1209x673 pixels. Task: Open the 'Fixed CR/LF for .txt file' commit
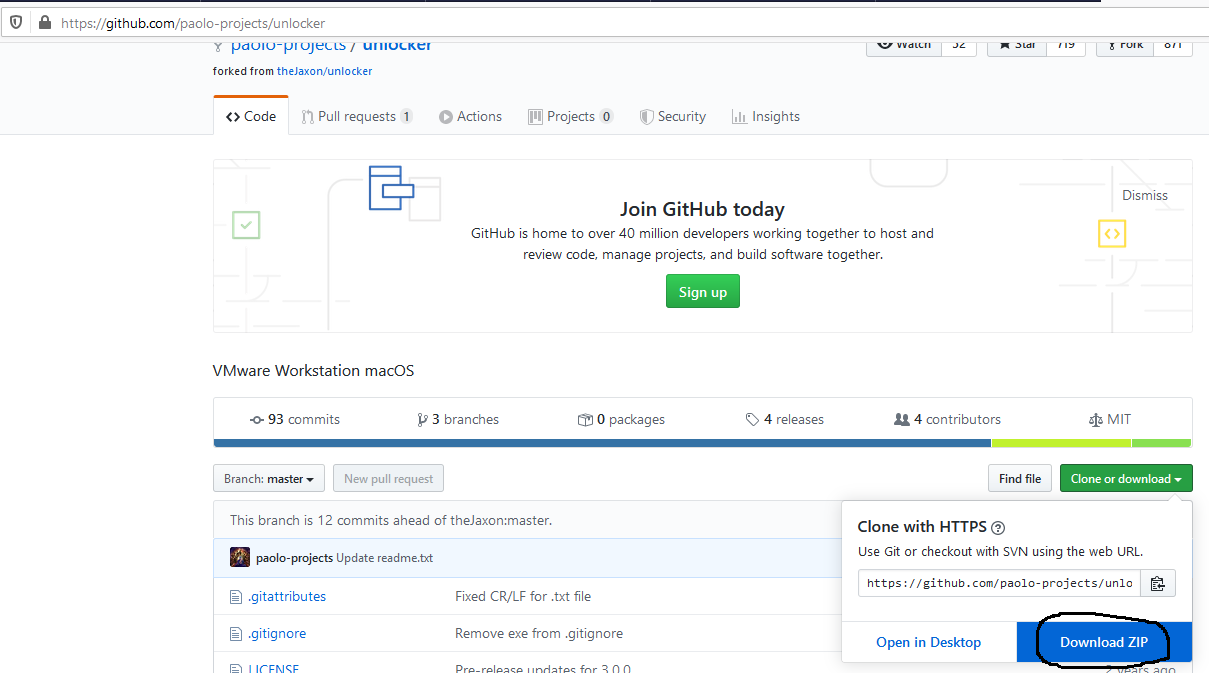tap(523, 596)
